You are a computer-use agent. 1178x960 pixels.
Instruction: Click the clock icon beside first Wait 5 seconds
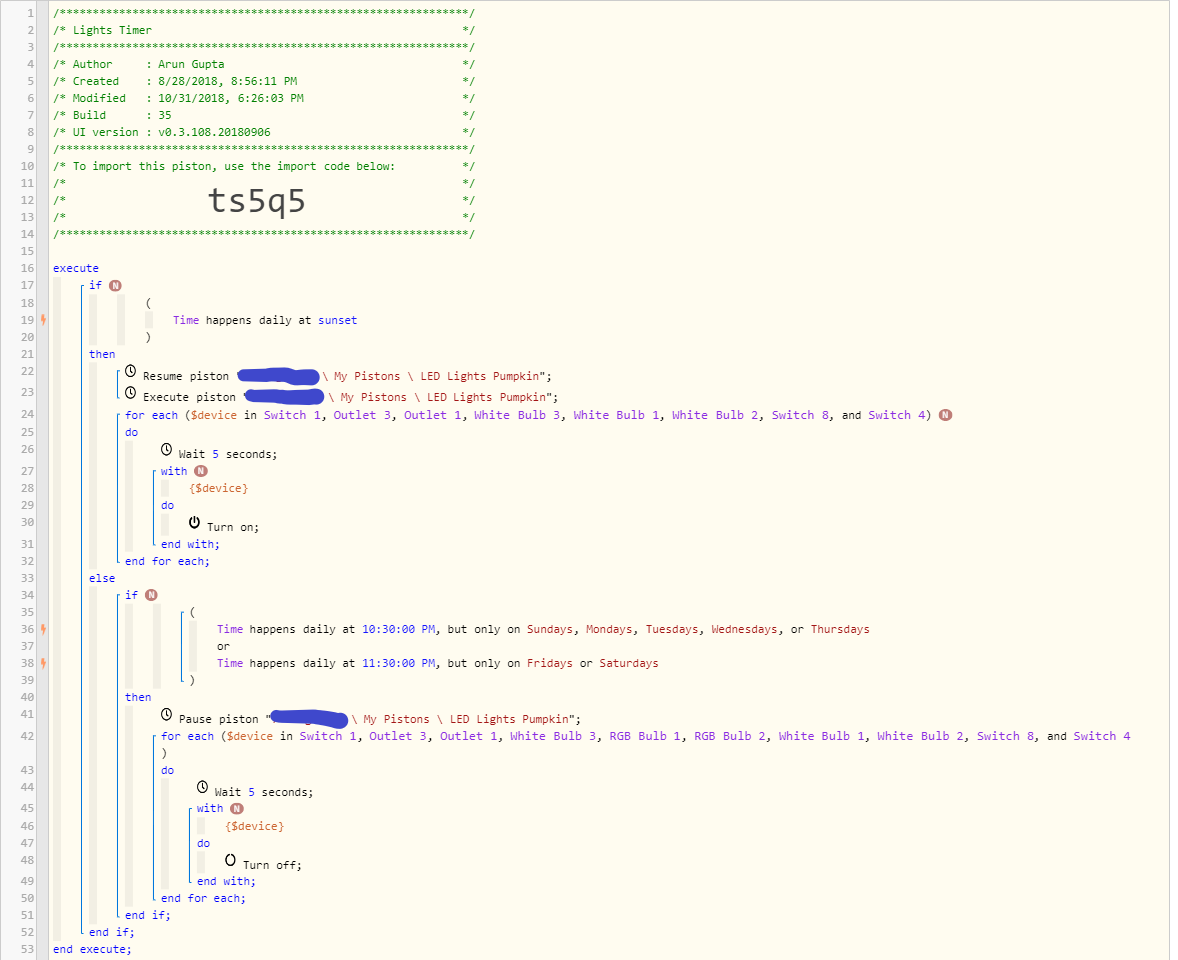(166, 449)
